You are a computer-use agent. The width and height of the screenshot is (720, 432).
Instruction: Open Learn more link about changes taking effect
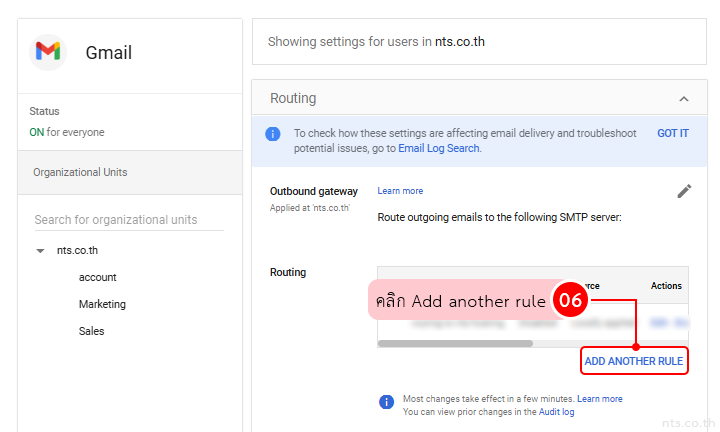(x=599, y=399)
